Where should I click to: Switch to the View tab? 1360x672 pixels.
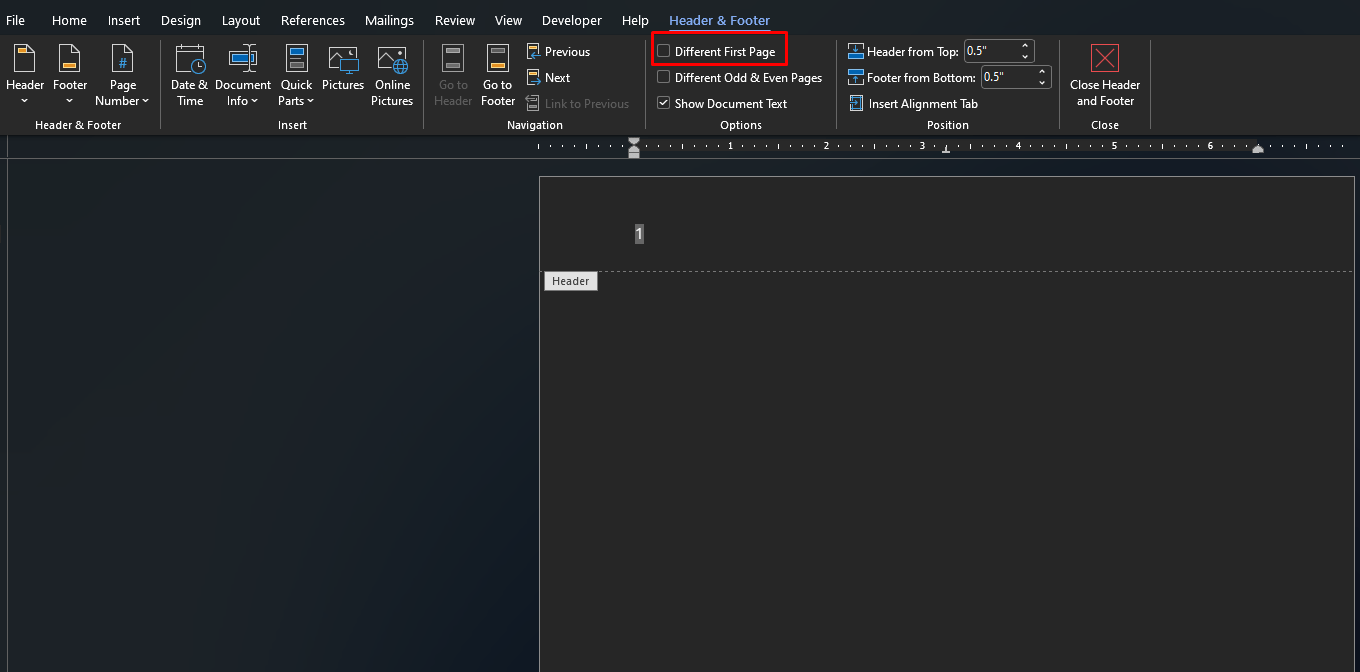(x=509, y=20)
